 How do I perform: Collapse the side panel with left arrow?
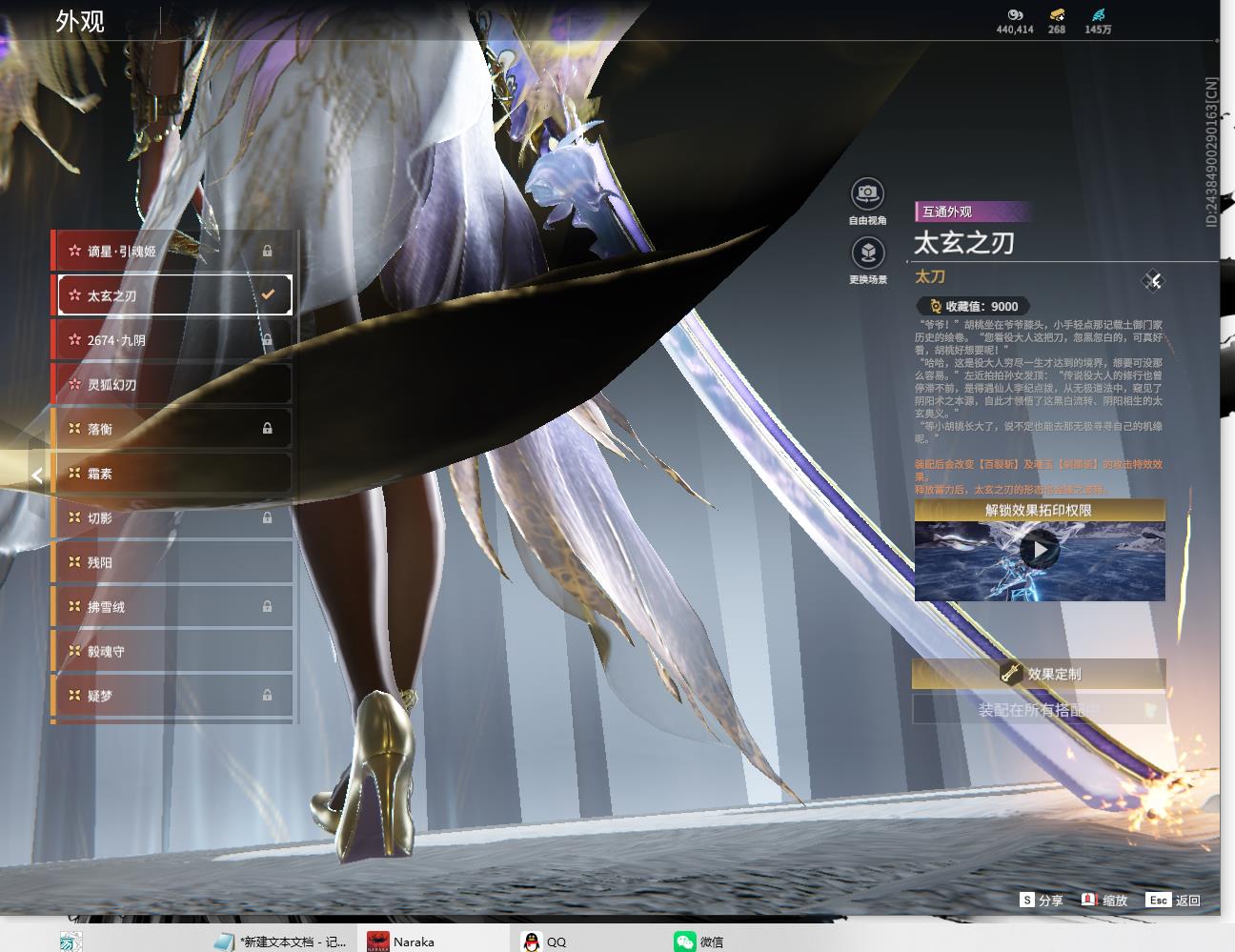[36, 476]
